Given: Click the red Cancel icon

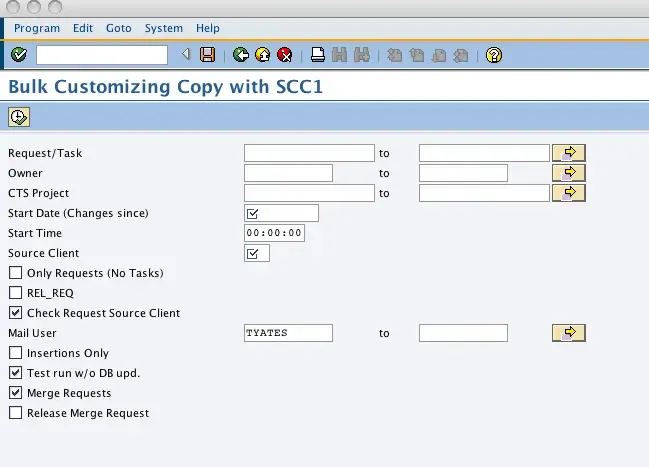Looking at the screenshot, I should [x=284, y=55].
